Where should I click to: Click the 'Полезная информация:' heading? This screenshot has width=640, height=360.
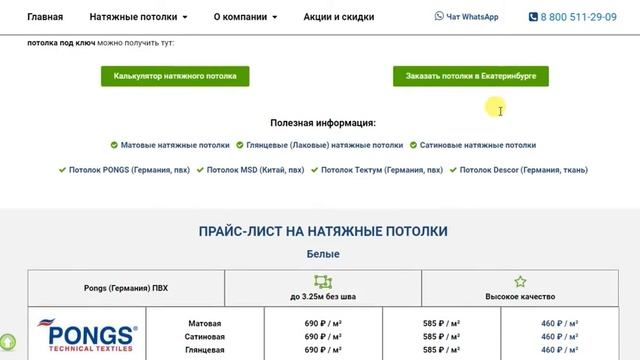(323, 123)
